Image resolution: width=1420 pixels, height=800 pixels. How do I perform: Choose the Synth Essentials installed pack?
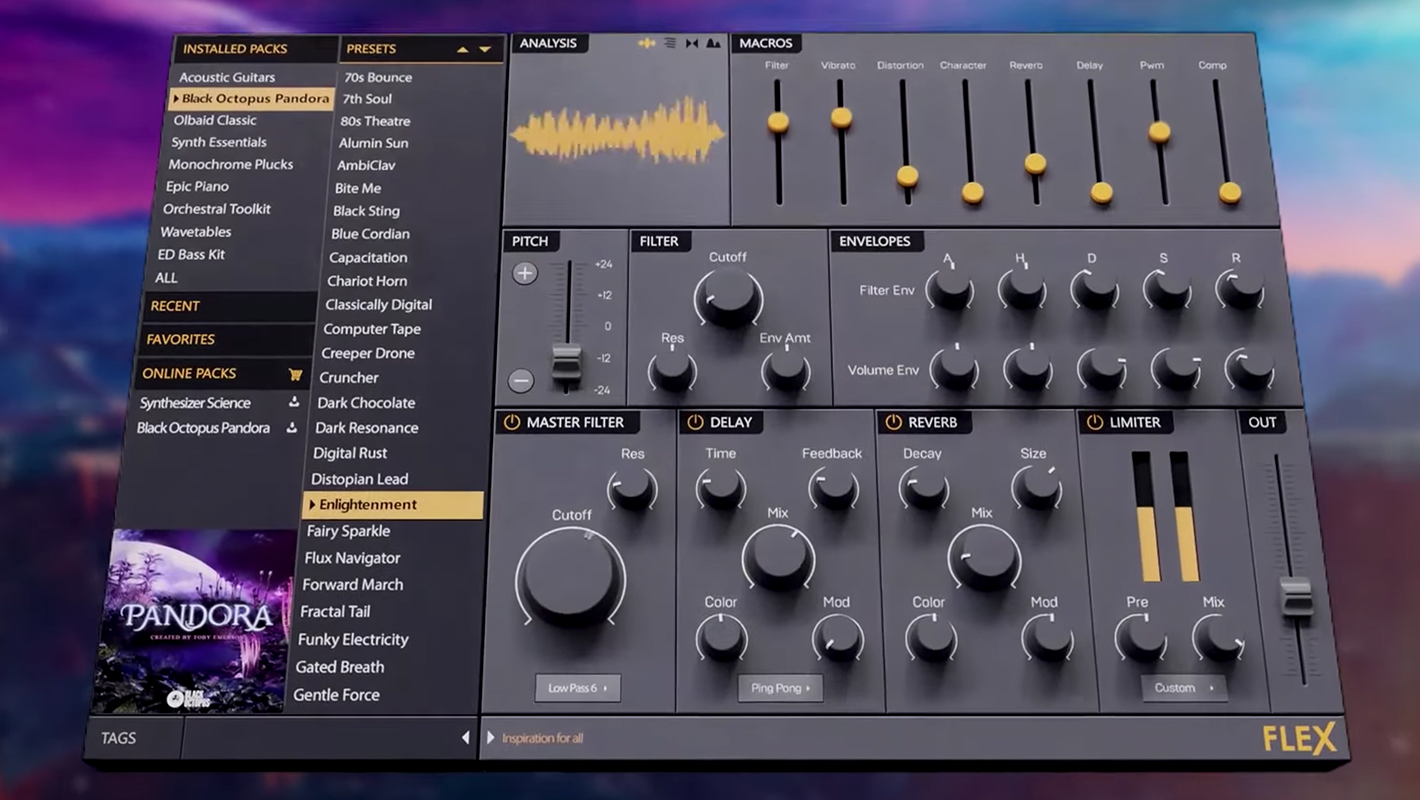pos(219,142)
